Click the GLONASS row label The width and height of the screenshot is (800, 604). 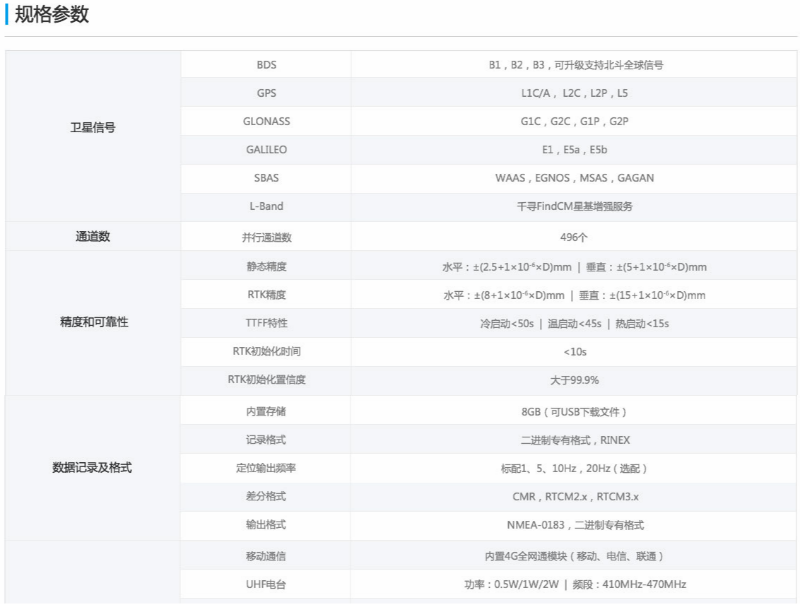[266, 121]
